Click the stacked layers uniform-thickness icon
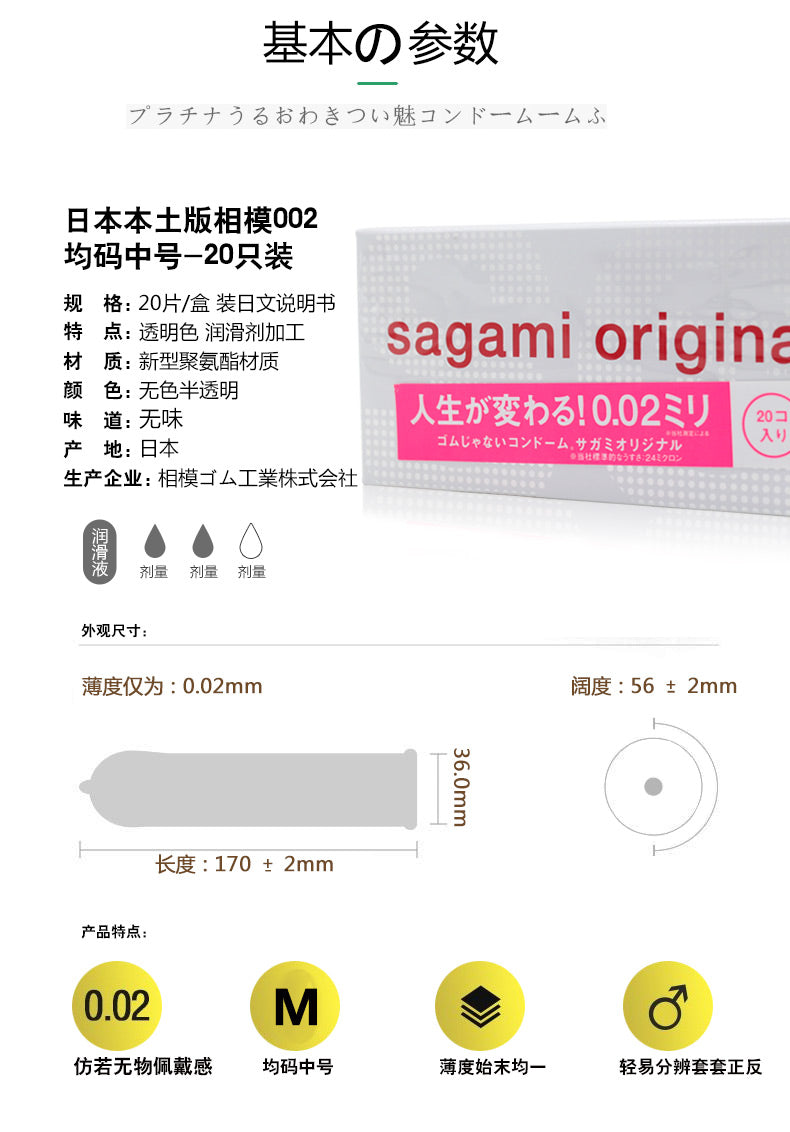Screen dimensions: 790x1132 479,1006
